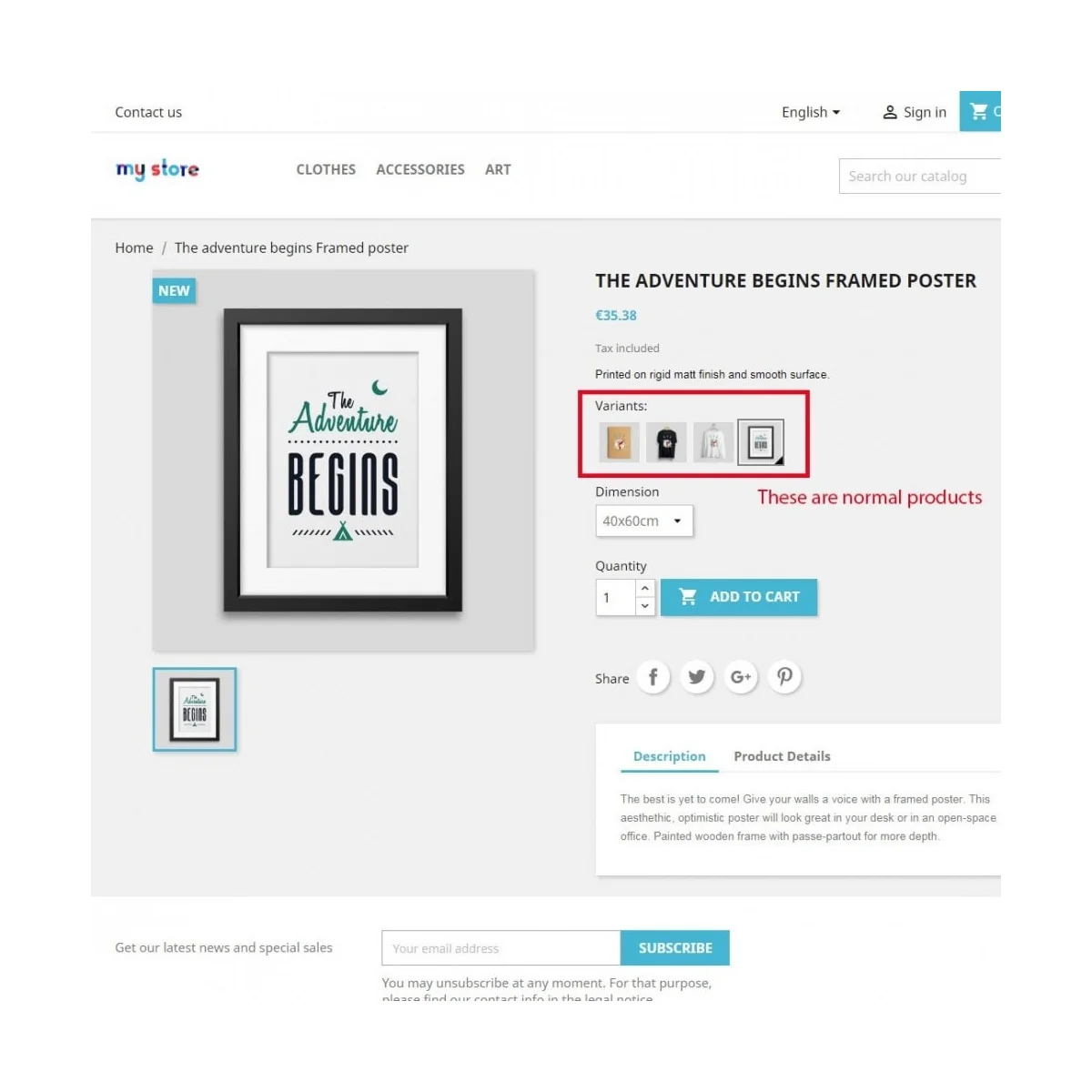Screen dimensions: 1092x1092
Task: Switch to the Product Details tab
Action: coord(782,756)
